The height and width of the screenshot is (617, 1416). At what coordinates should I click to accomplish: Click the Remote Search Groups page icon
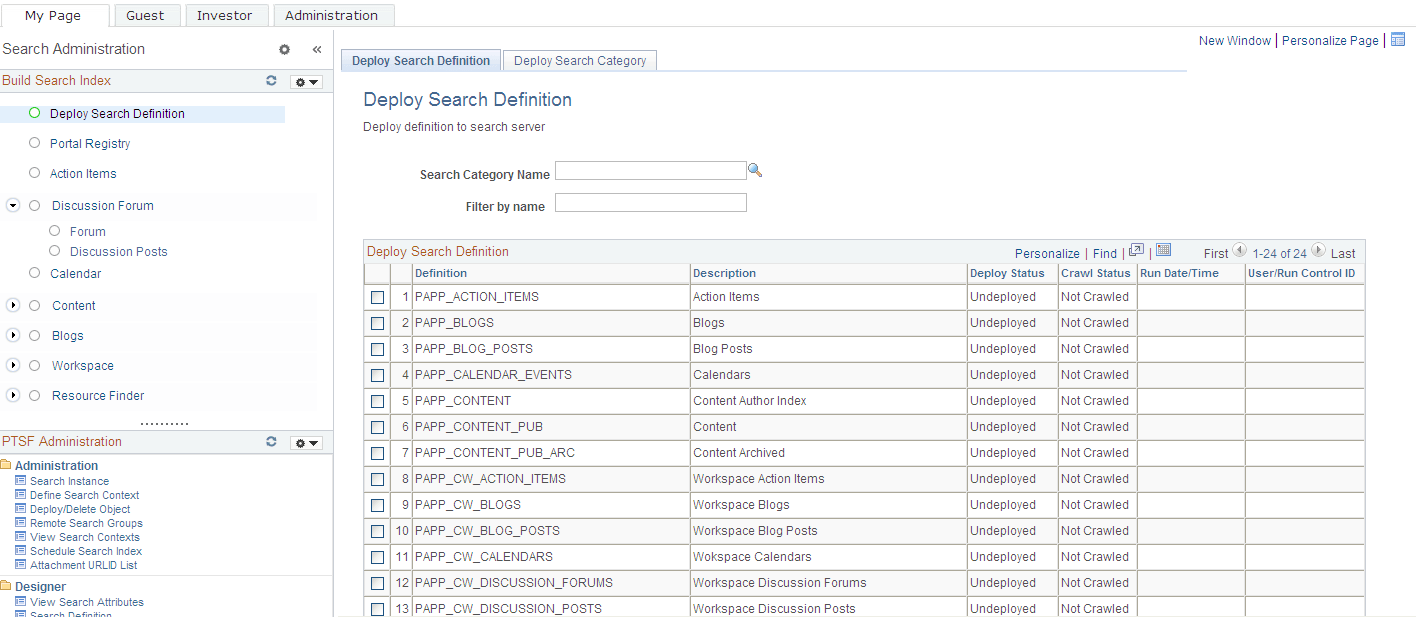21,523
